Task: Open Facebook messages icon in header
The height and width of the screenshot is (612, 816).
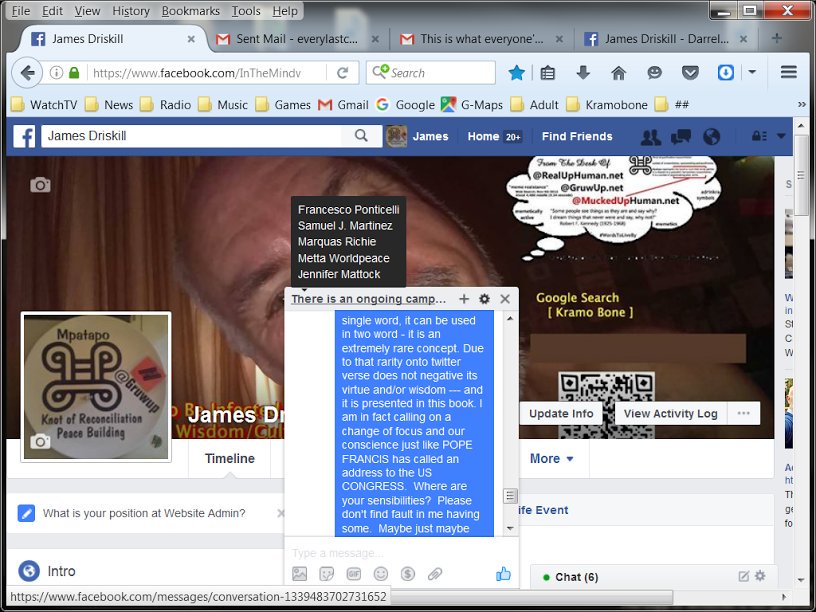Action: (x=681, y=137)
